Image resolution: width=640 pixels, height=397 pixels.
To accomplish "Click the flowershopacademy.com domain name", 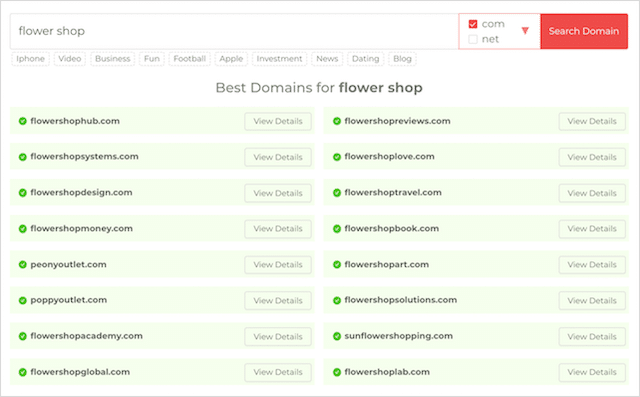I will (x=87, y=336).
